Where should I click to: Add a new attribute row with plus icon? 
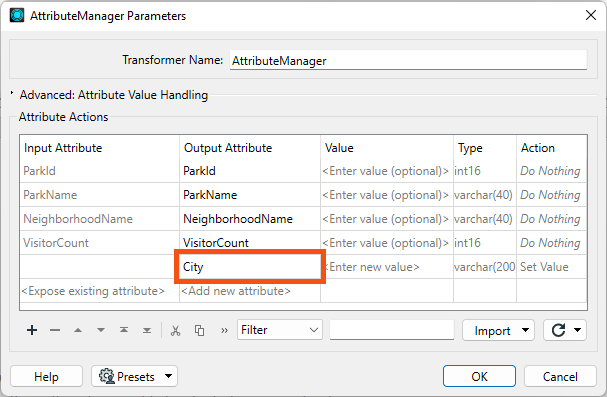click(32, 330)
